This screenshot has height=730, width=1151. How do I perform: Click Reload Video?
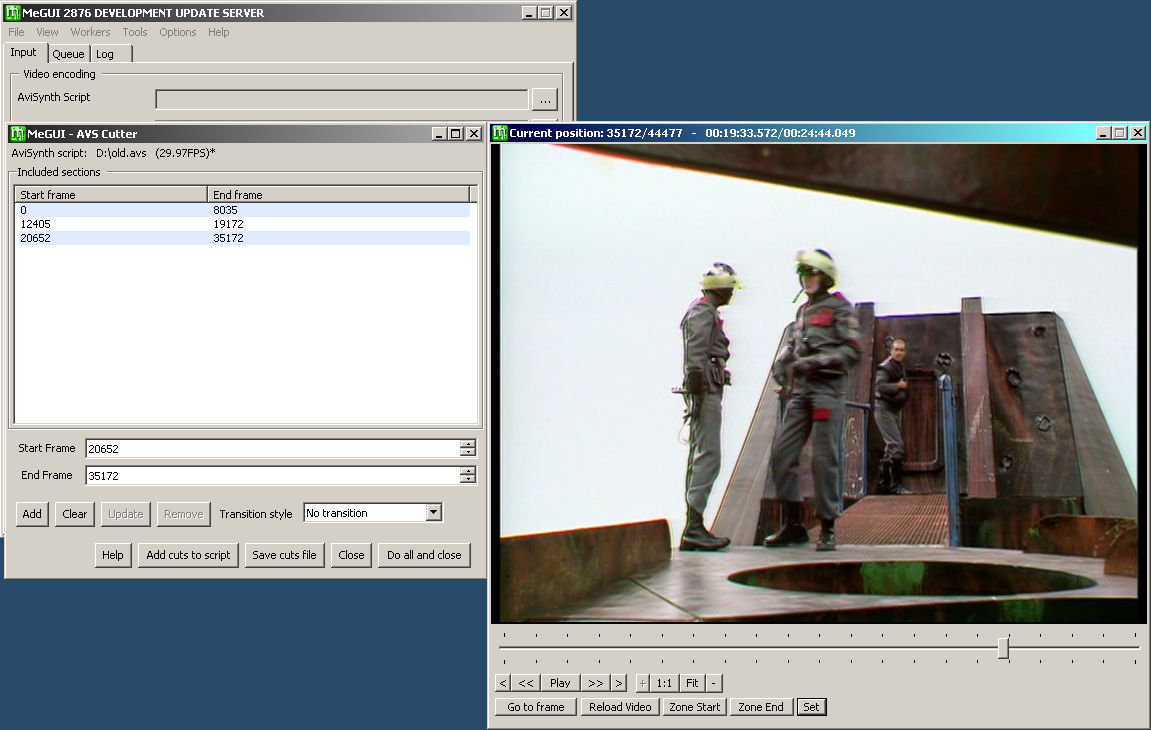pos(620,707)
